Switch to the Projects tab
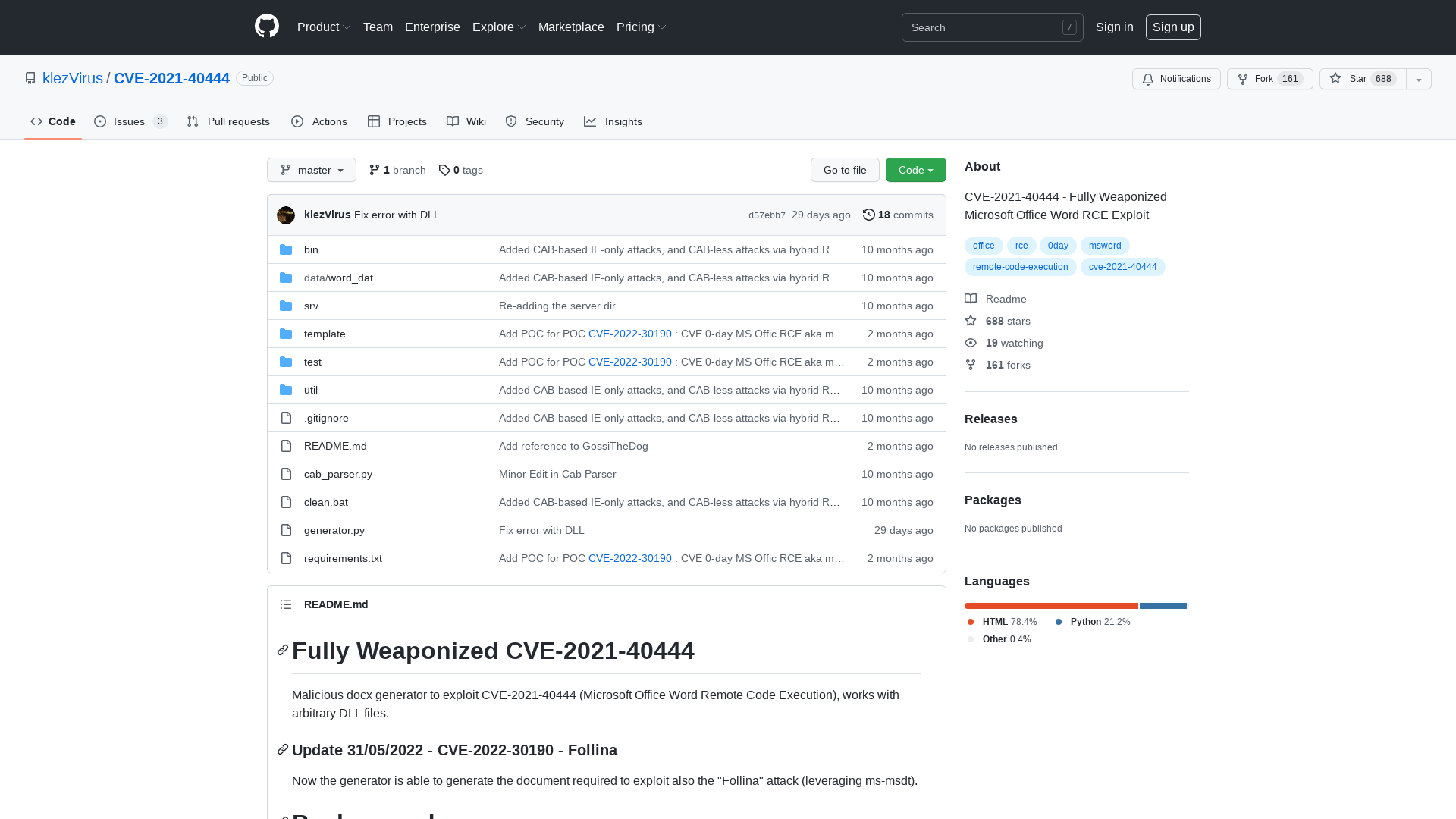This screenshot has width=1456, height=819. point(397,121)
